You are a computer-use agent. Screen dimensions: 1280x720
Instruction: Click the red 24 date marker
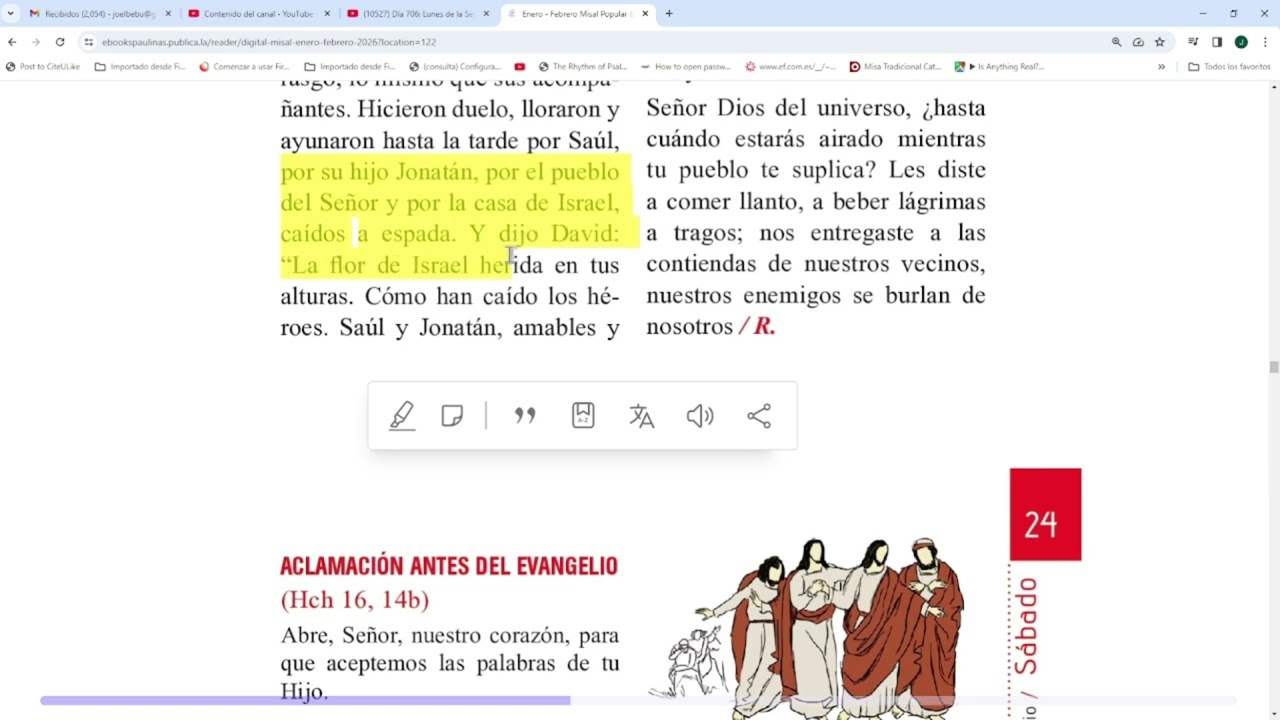coord(1045,514)
